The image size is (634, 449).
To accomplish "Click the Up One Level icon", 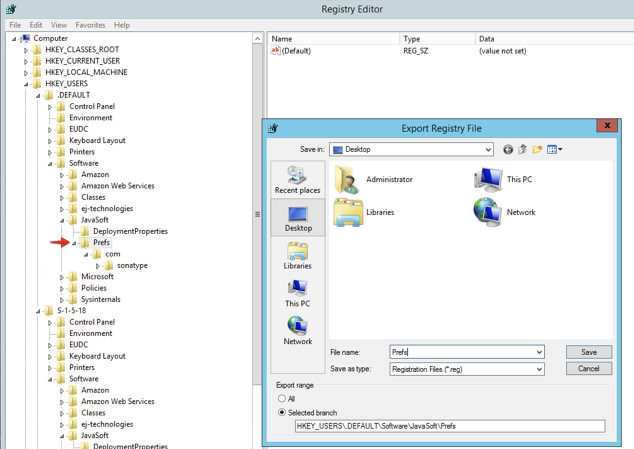I will (x=522, y=150).
